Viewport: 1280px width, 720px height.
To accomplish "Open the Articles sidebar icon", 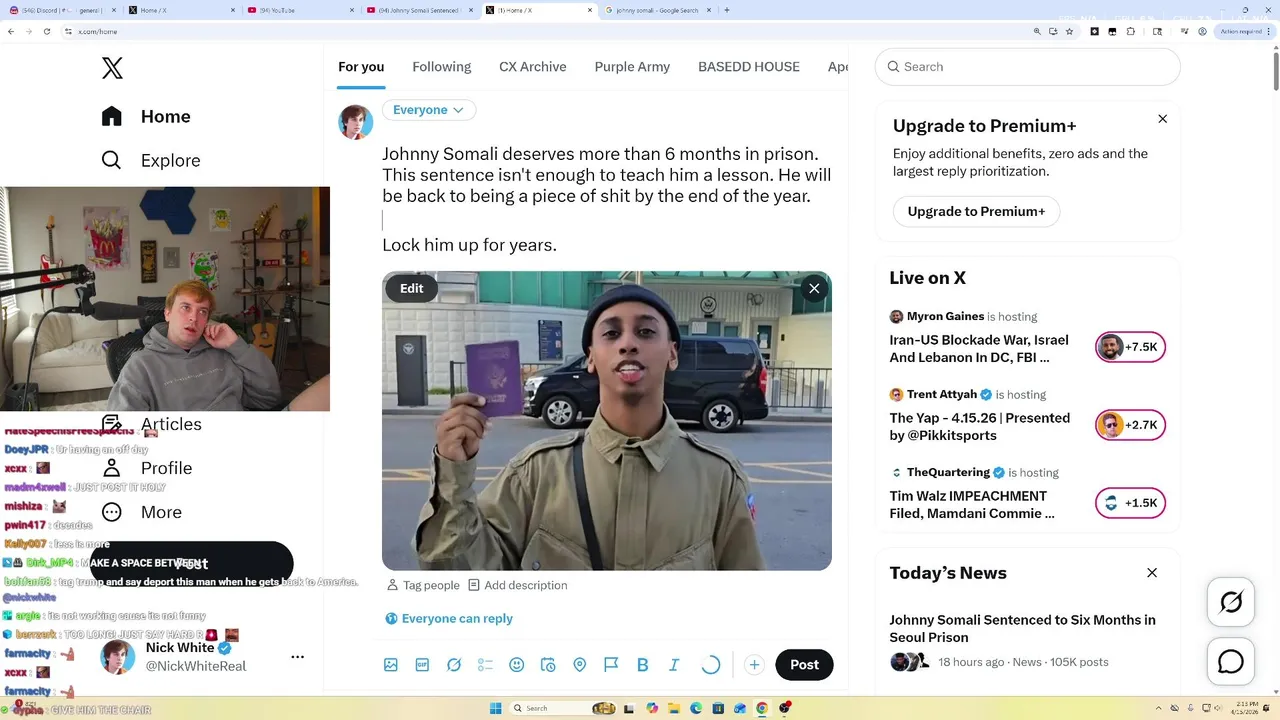I will [x=112, y=424].
